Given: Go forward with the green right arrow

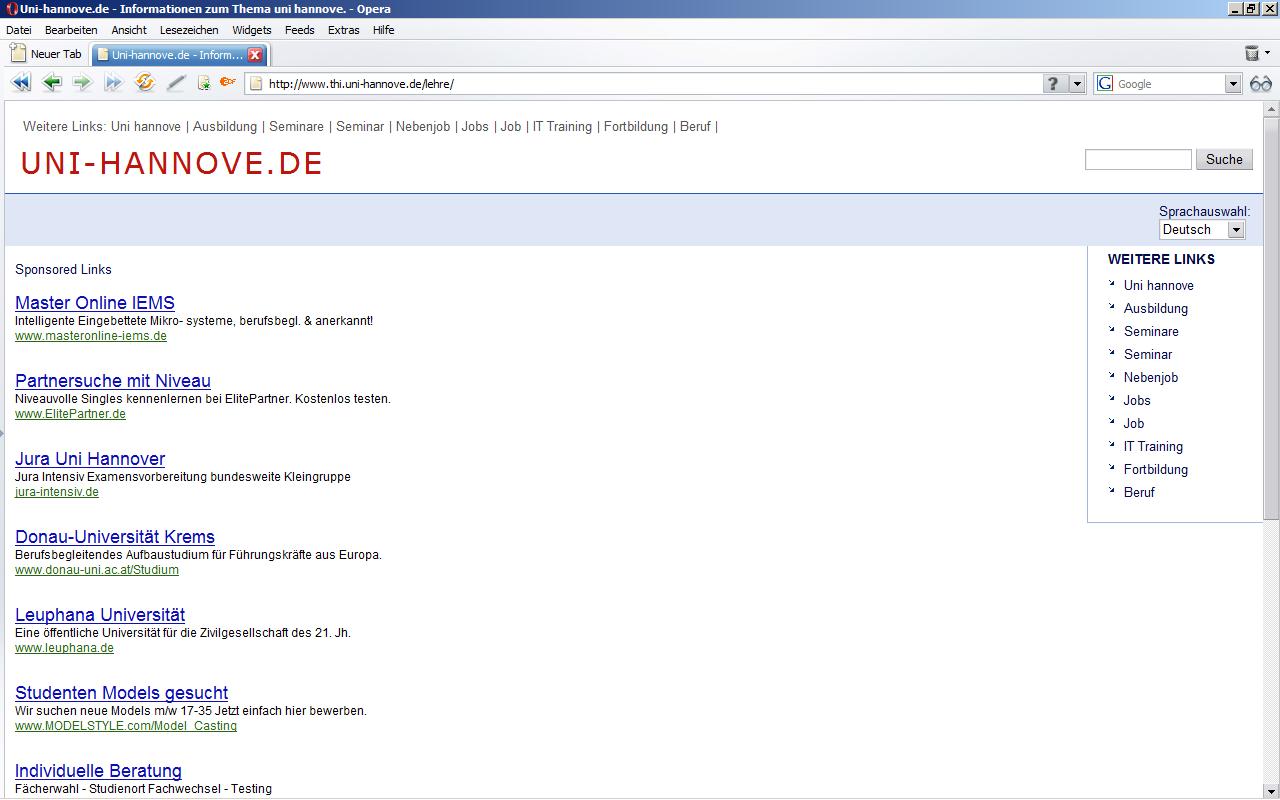Looking at the screenshot, I should (x=82, y=83).
